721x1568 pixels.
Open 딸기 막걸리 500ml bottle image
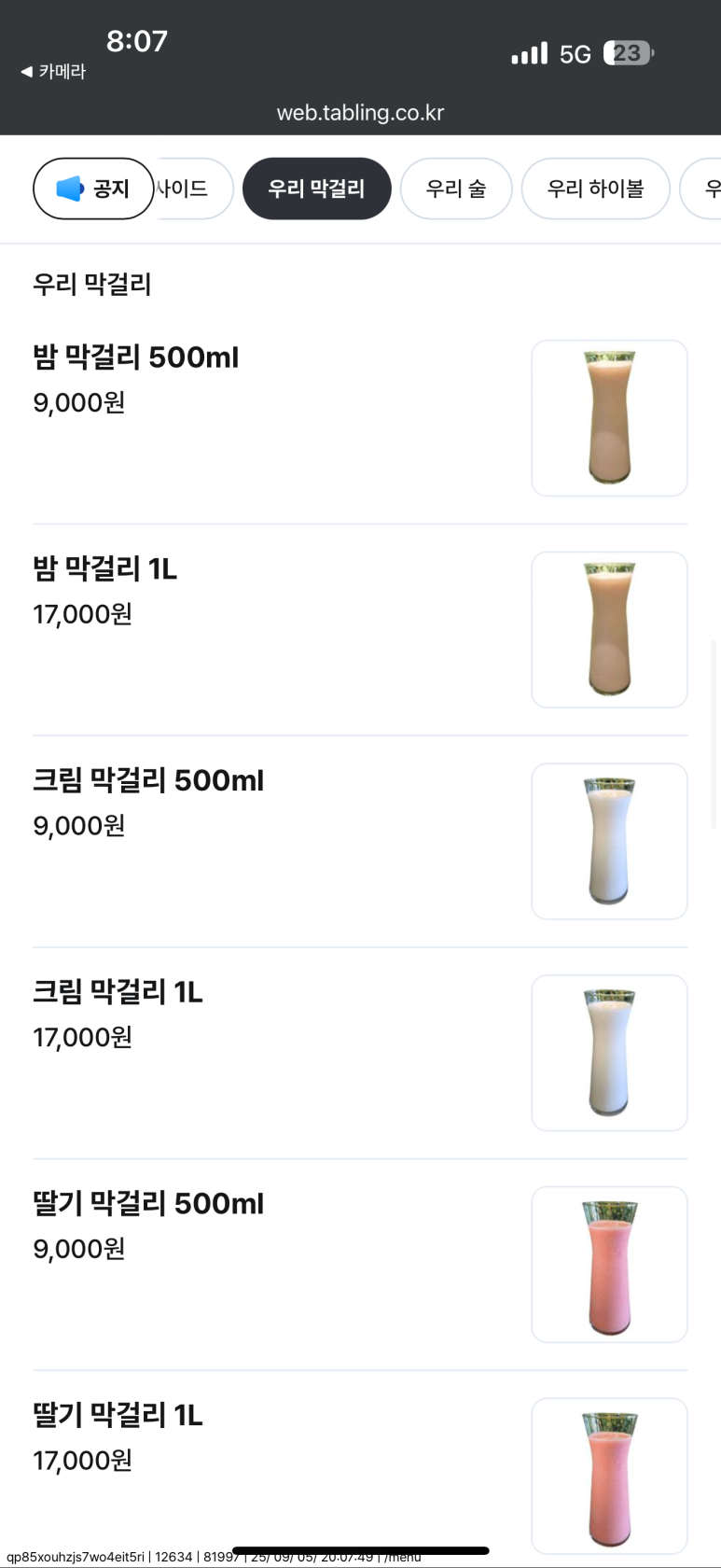coord(609,1265)
